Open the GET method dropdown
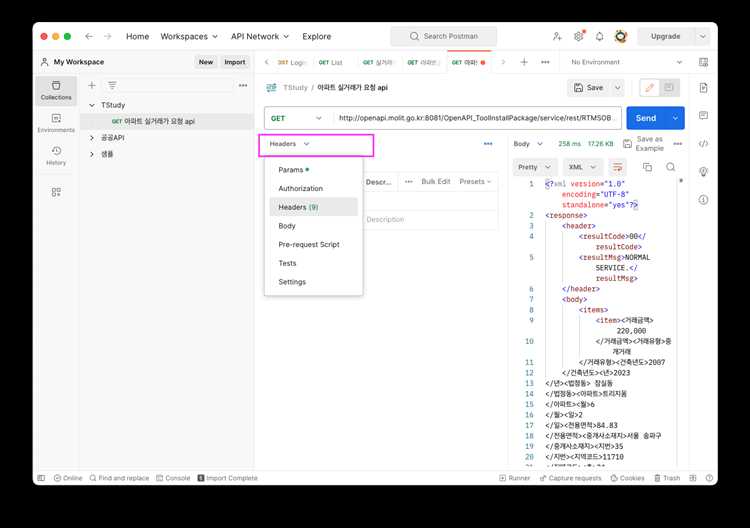This screenshot has width=750, height=528. [296, 118]
